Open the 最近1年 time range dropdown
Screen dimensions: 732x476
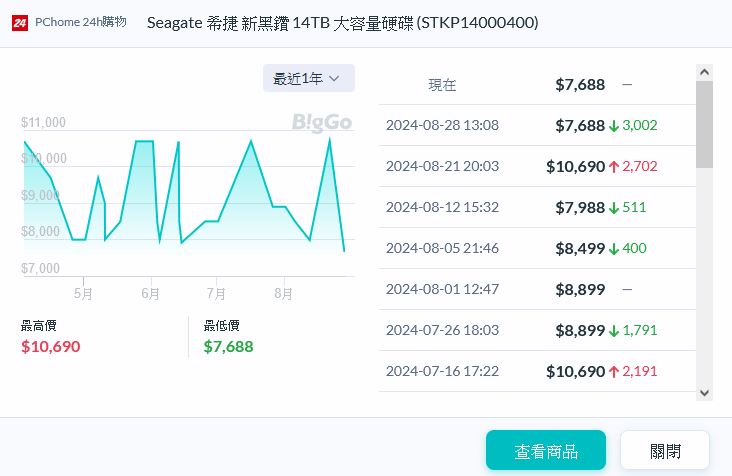click(x=308, y=78)
